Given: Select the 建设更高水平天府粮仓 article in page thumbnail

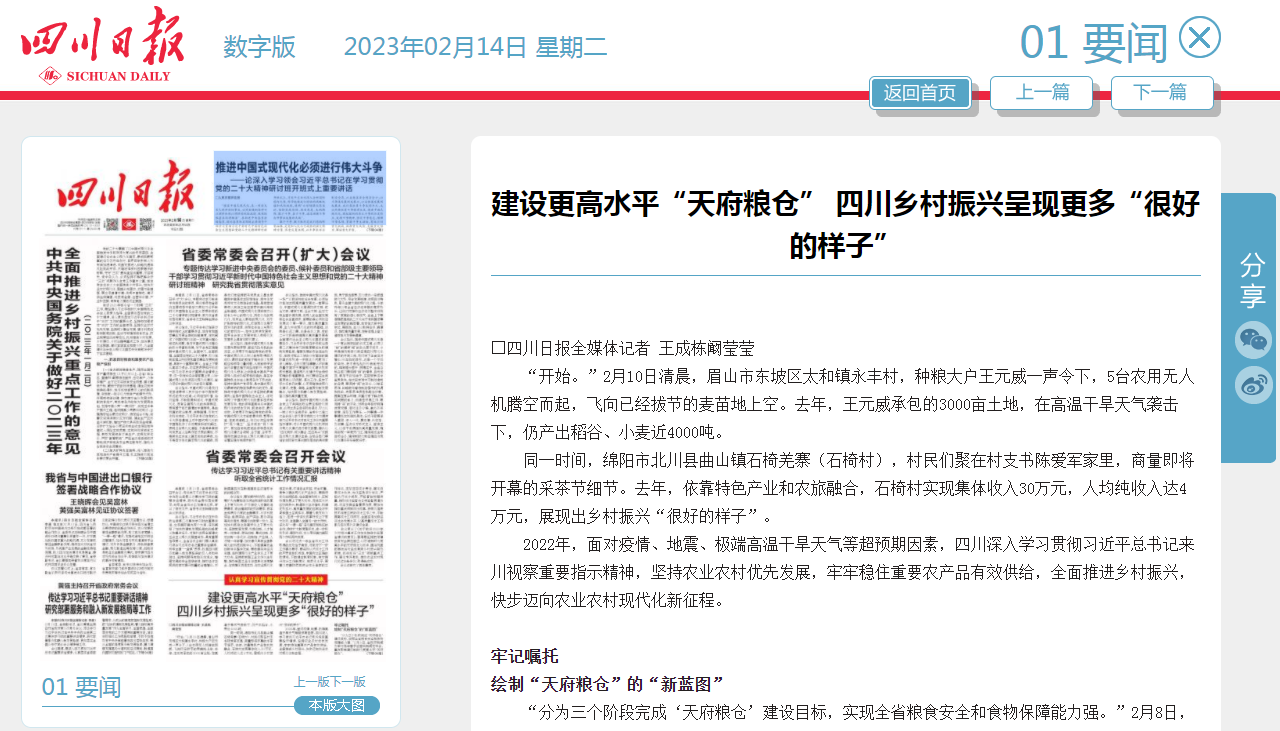Looking at the screenshot, I should (276, 603).
